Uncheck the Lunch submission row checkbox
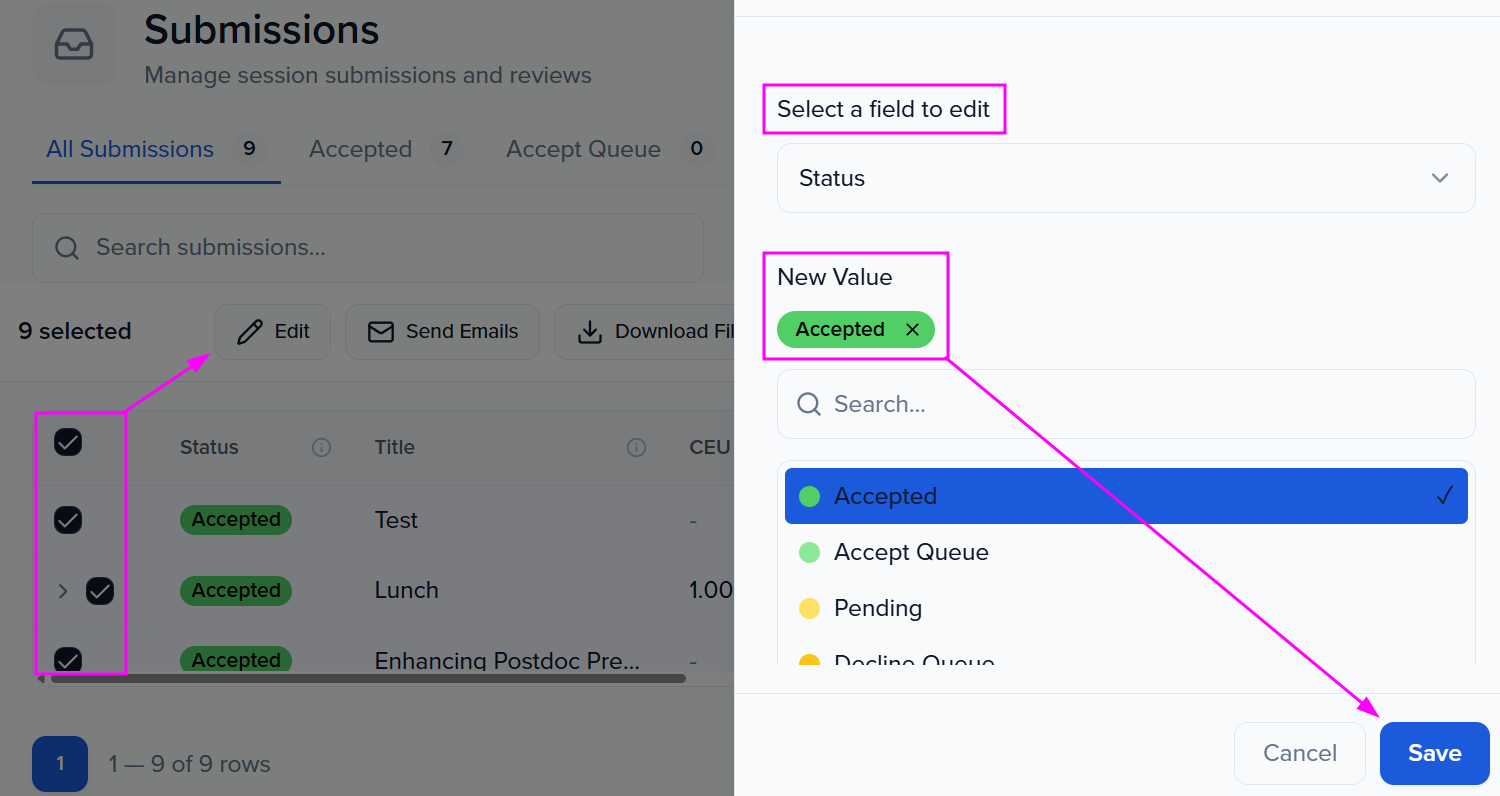This screenshot has width=1500, height=796. point(100,591)
